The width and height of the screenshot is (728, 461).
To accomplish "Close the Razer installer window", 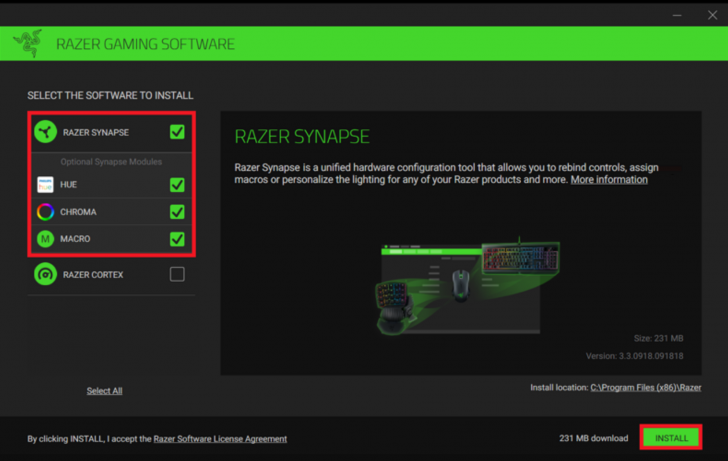I will 712,15.
